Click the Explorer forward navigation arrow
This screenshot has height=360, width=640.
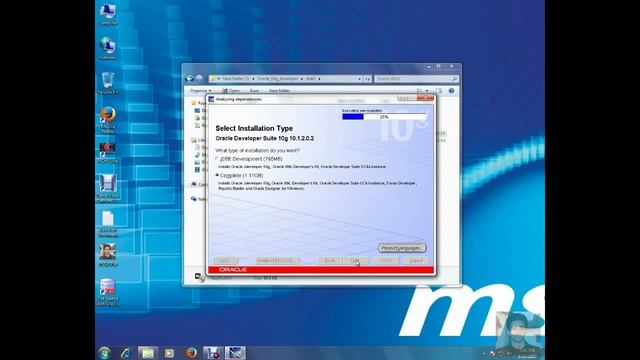click(199, 78)
